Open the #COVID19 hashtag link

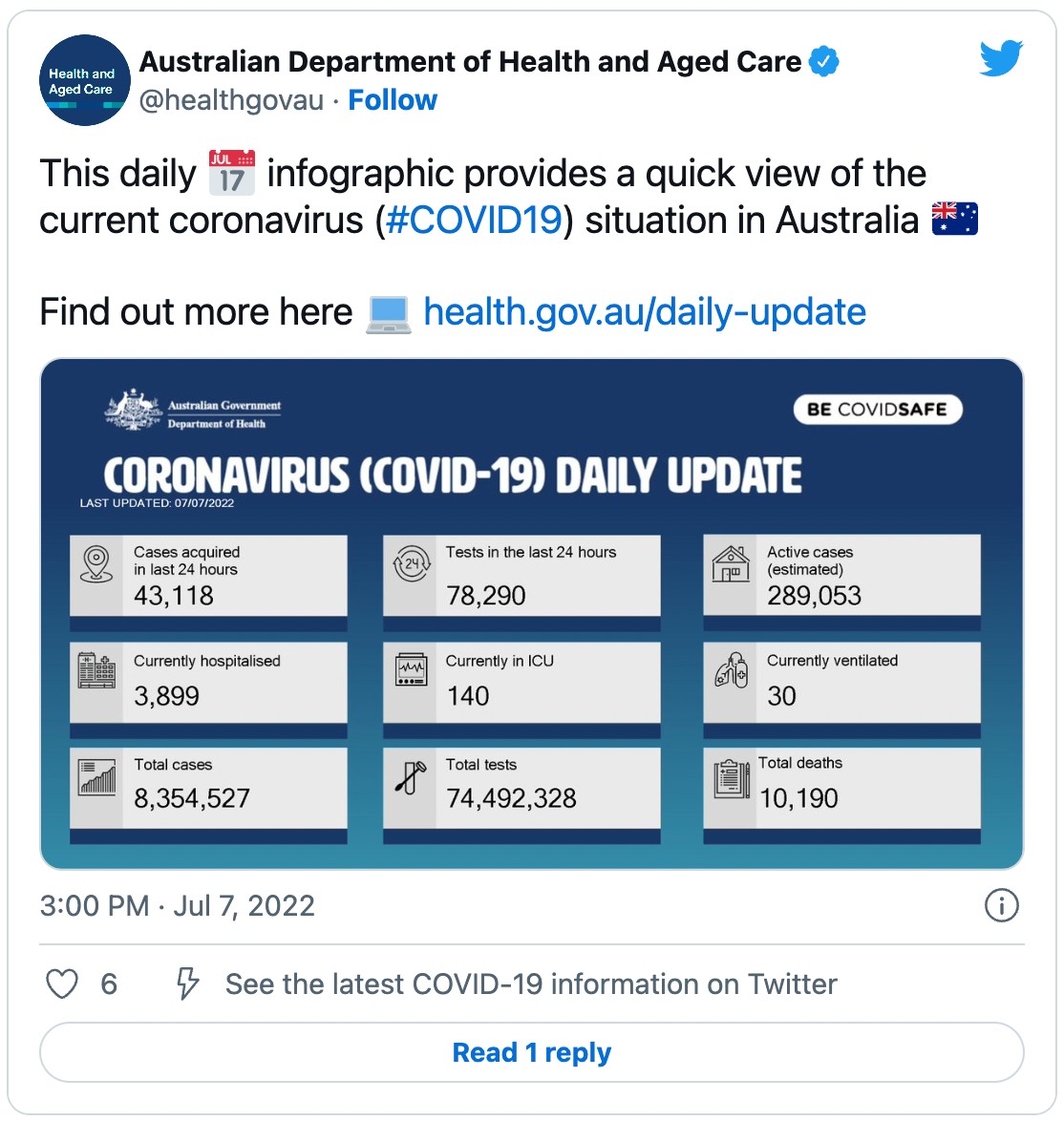(x=474, y=221)
